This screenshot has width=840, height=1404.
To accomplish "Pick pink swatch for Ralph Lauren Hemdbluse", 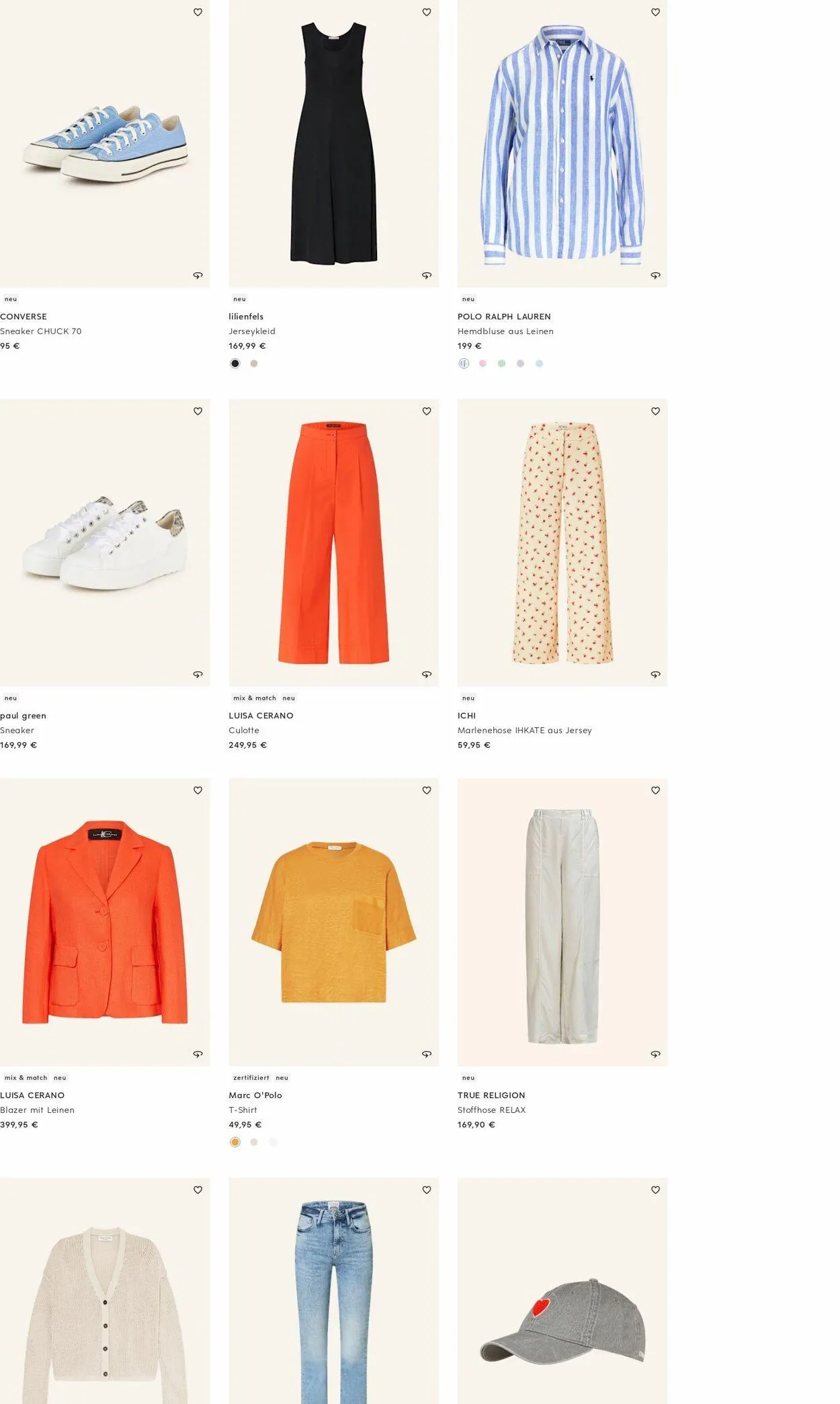I will (482, 364).
